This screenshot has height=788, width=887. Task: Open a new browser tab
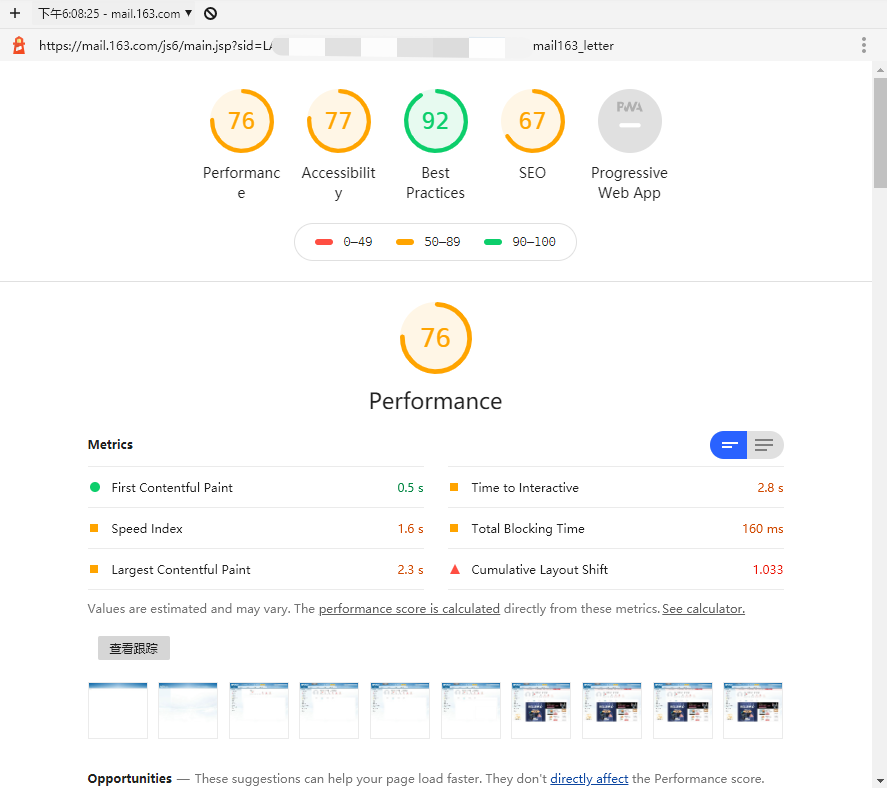[12, 13]
